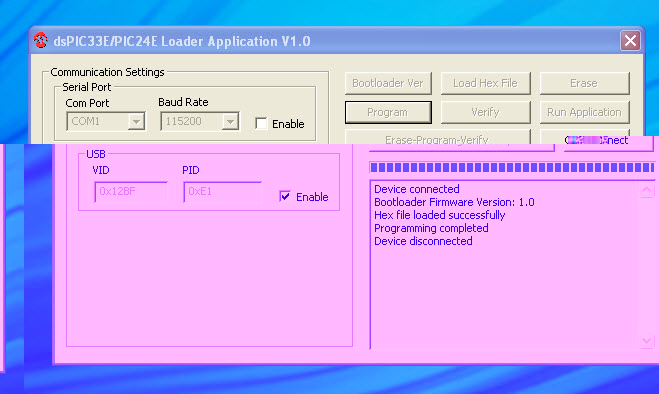This screenshot has width=659, height=394.
Task: Click the Load Hex File button
Action: tap(485, 83)
